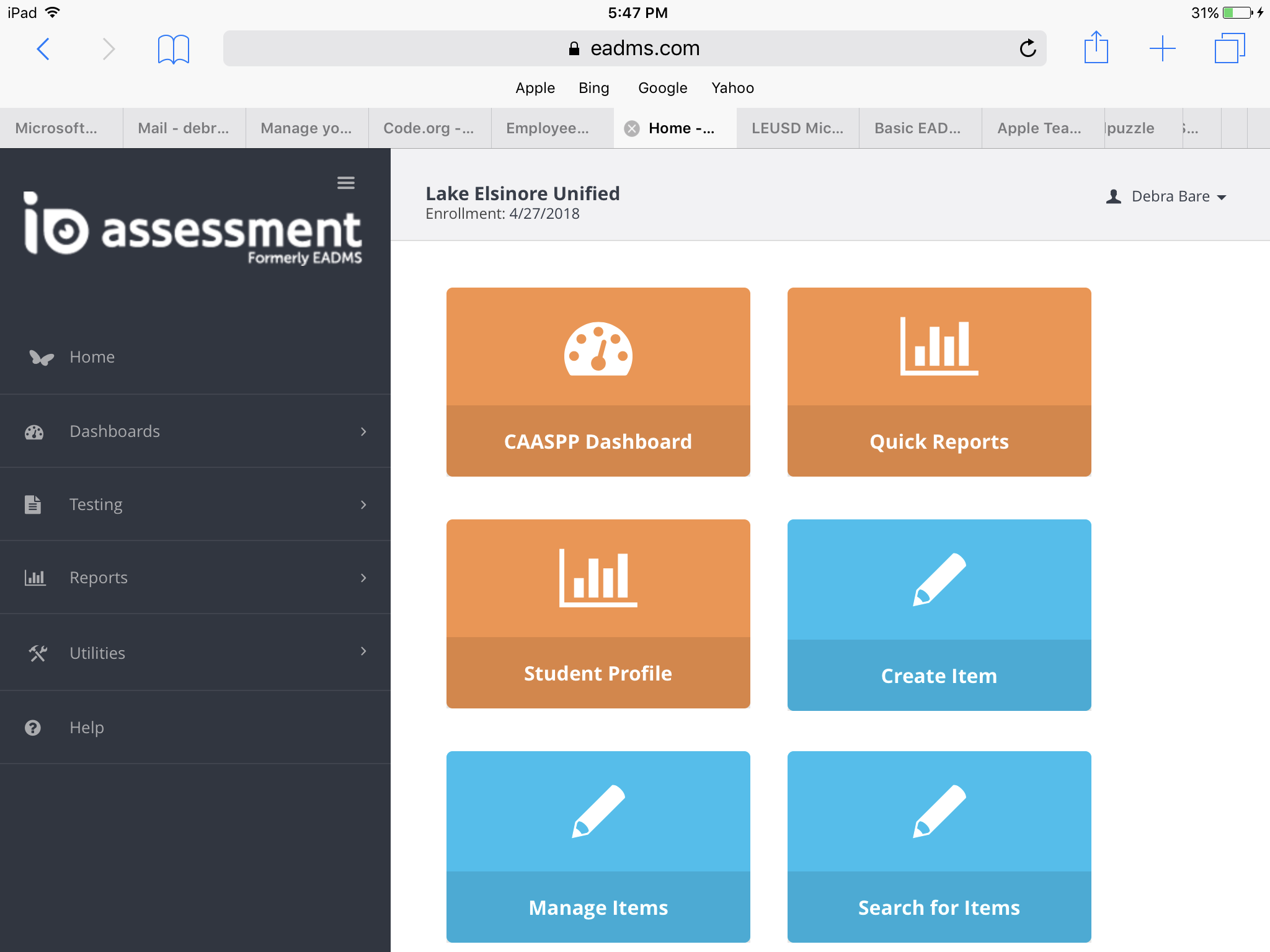Viewport: 1270px width, 952px height.
Task: Switch to the Basic EAD... tab
Action: pyautogui.click(x=917, y=128)
